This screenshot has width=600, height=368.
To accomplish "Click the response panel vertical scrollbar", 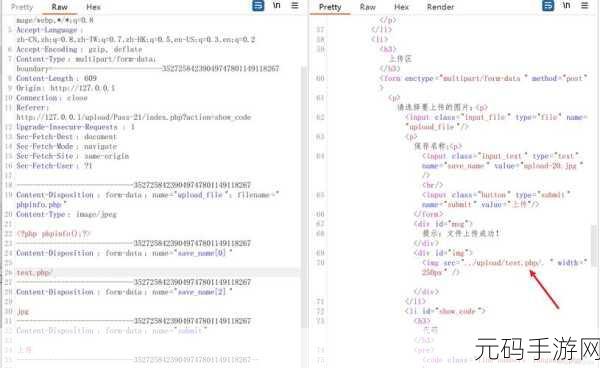I will [594, 245].
